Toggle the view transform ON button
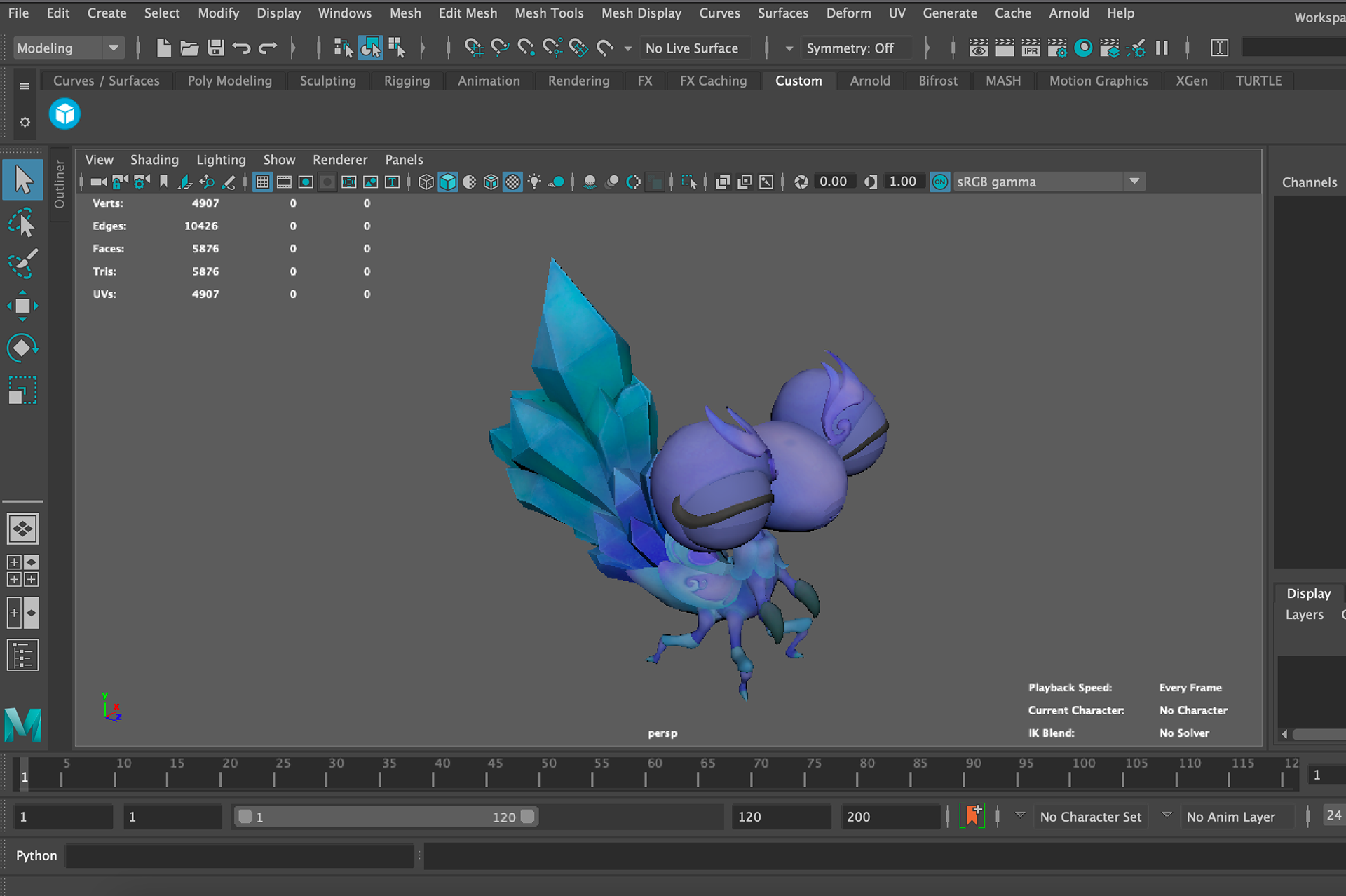1346x896 pixels. click(x=940, y=182)
